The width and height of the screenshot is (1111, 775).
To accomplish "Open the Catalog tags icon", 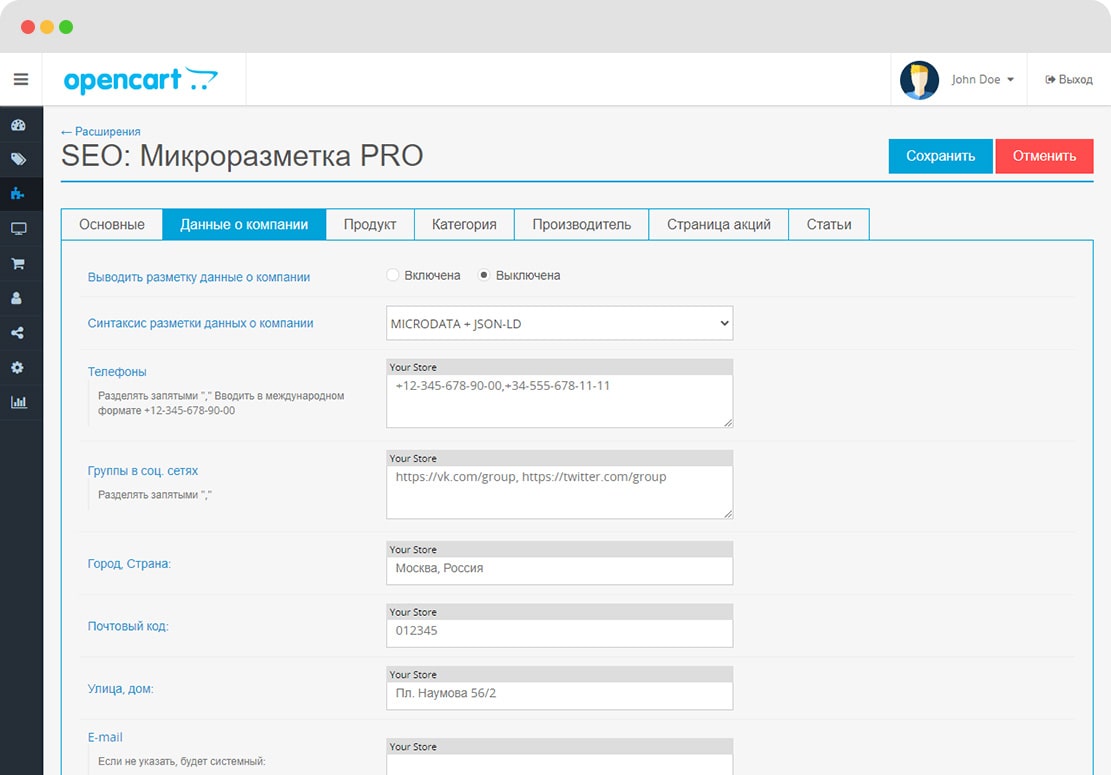I will (18, 159).
